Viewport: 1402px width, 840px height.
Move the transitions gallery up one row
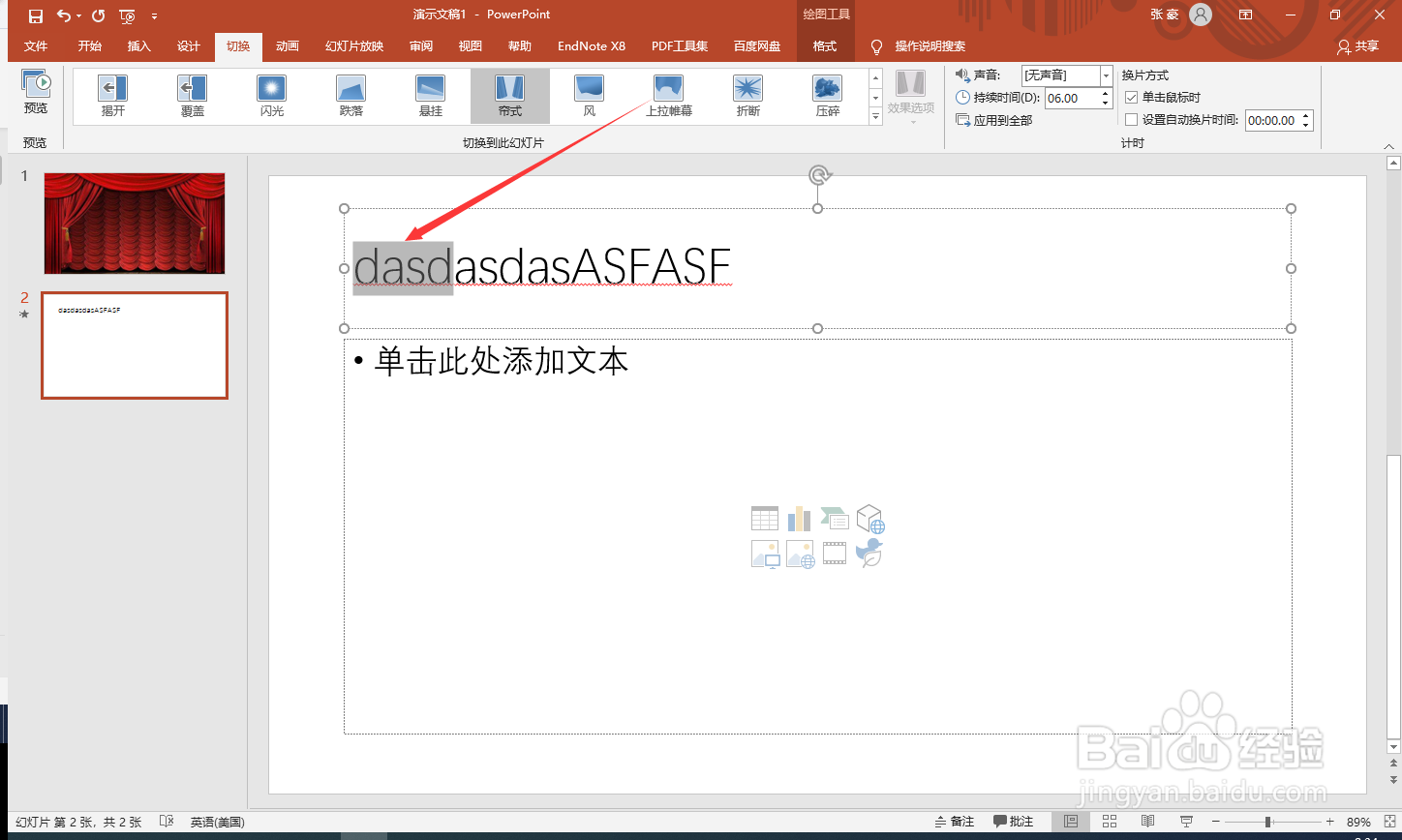point(876,78)
